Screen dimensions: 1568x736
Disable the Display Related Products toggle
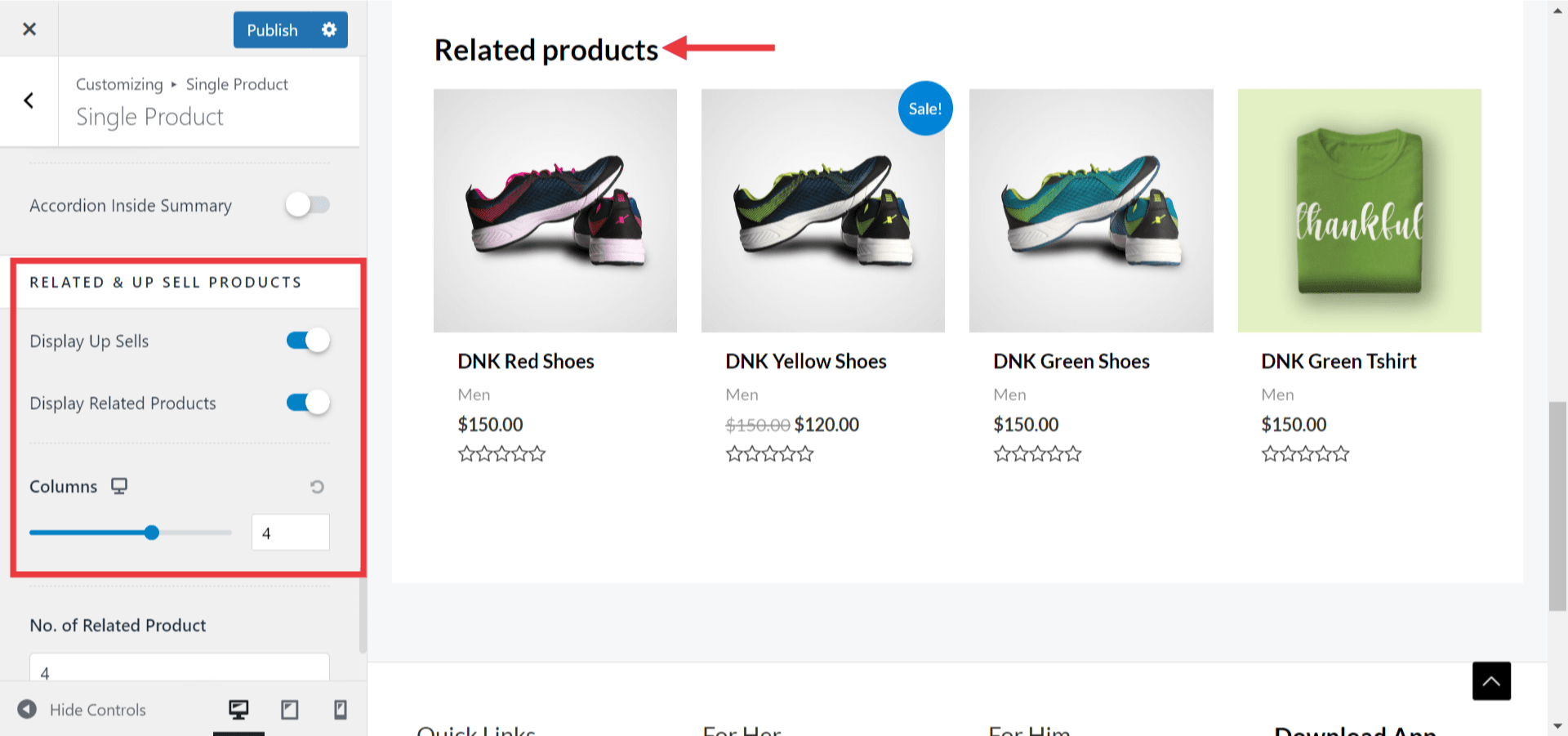pyautogui.click(x=306, y=402)
